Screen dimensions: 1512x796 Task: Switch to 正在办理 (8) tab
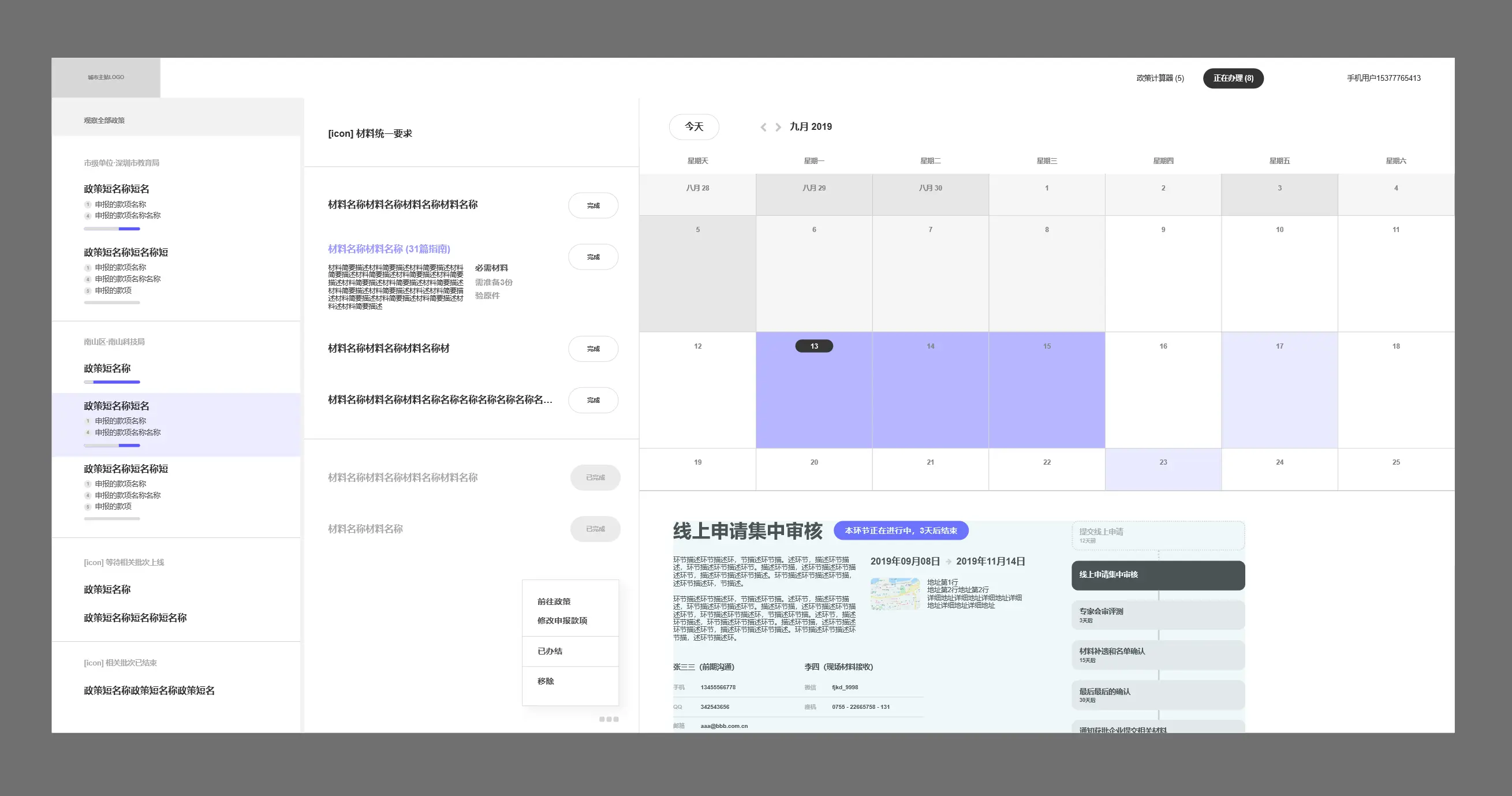(1233, 78)
